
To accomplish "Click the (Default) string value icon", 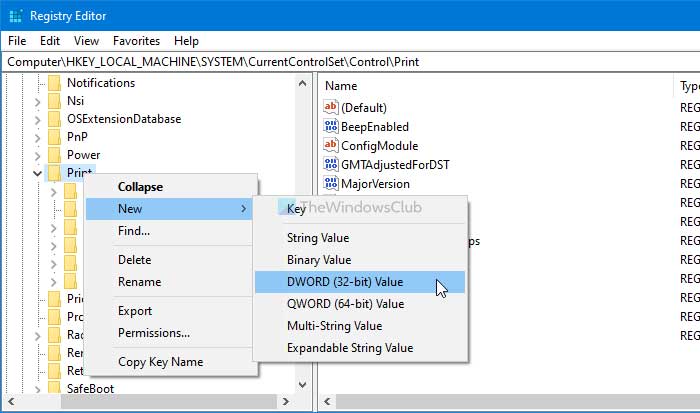I will [331, 107].
